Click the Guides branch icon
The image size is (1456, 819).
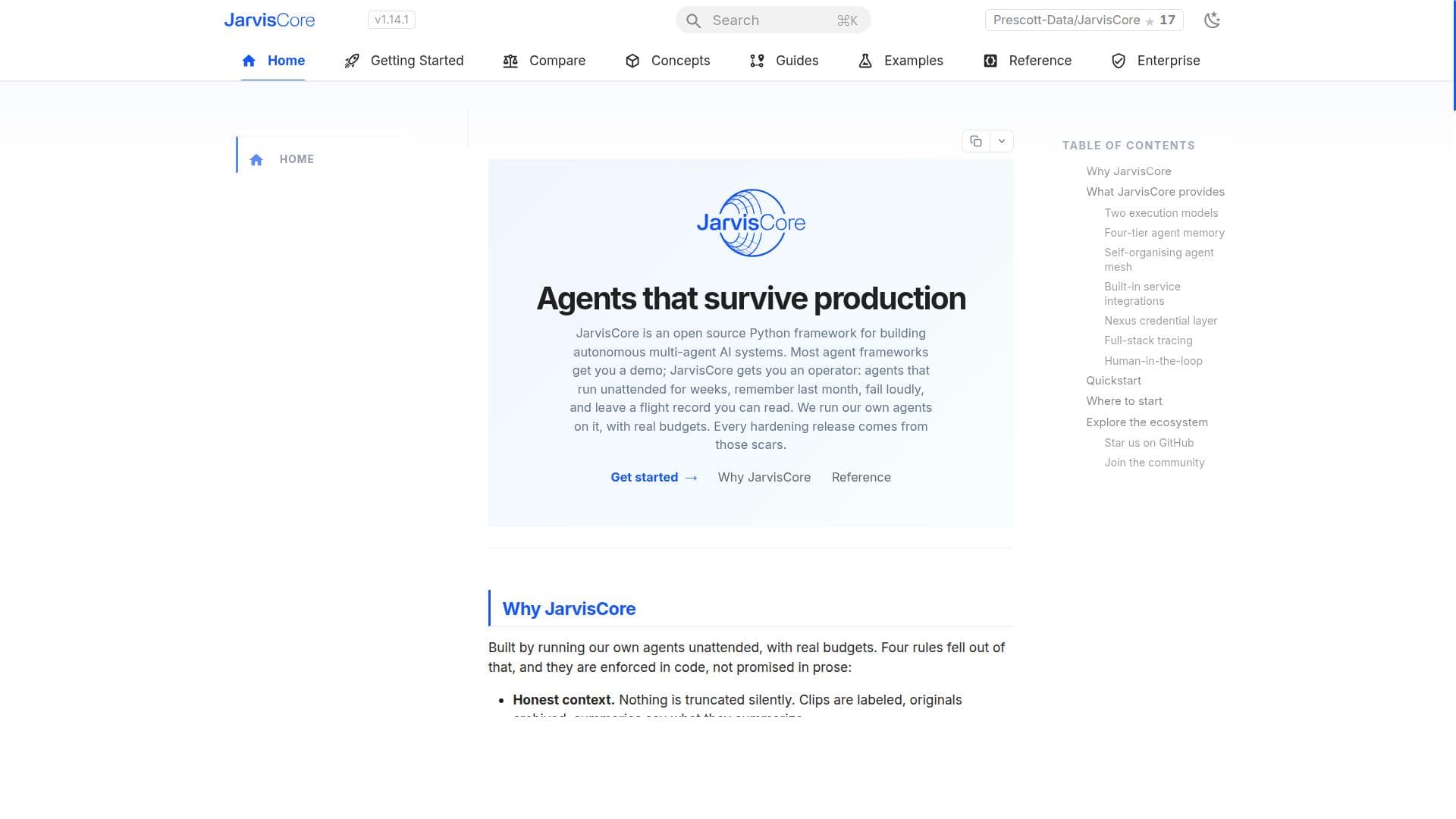(x=757, y=61)
